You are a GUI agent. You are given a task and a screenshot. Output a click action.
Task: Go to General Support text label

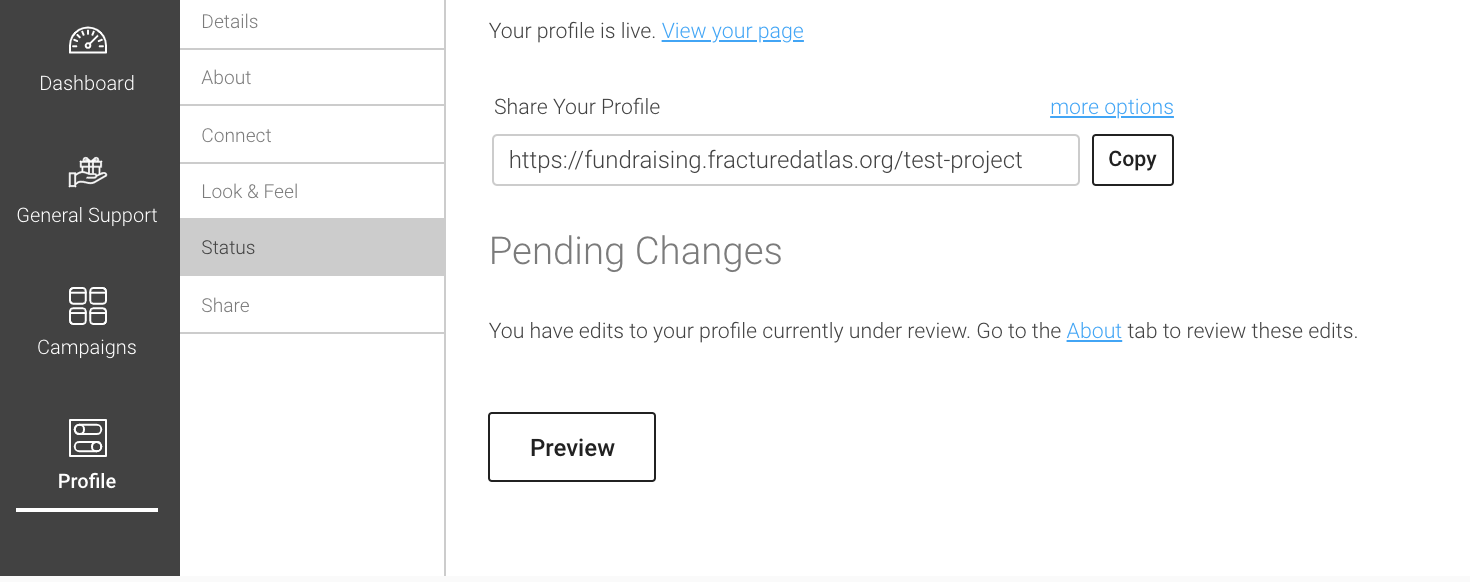[x=87, y=215]
